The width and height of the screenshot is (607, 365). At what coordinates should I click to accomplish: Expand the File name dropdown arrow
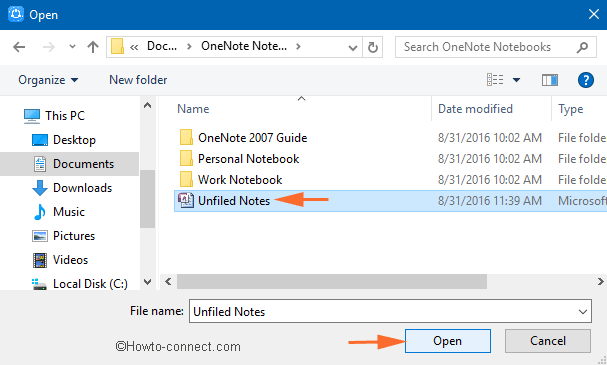click(583, 312)
